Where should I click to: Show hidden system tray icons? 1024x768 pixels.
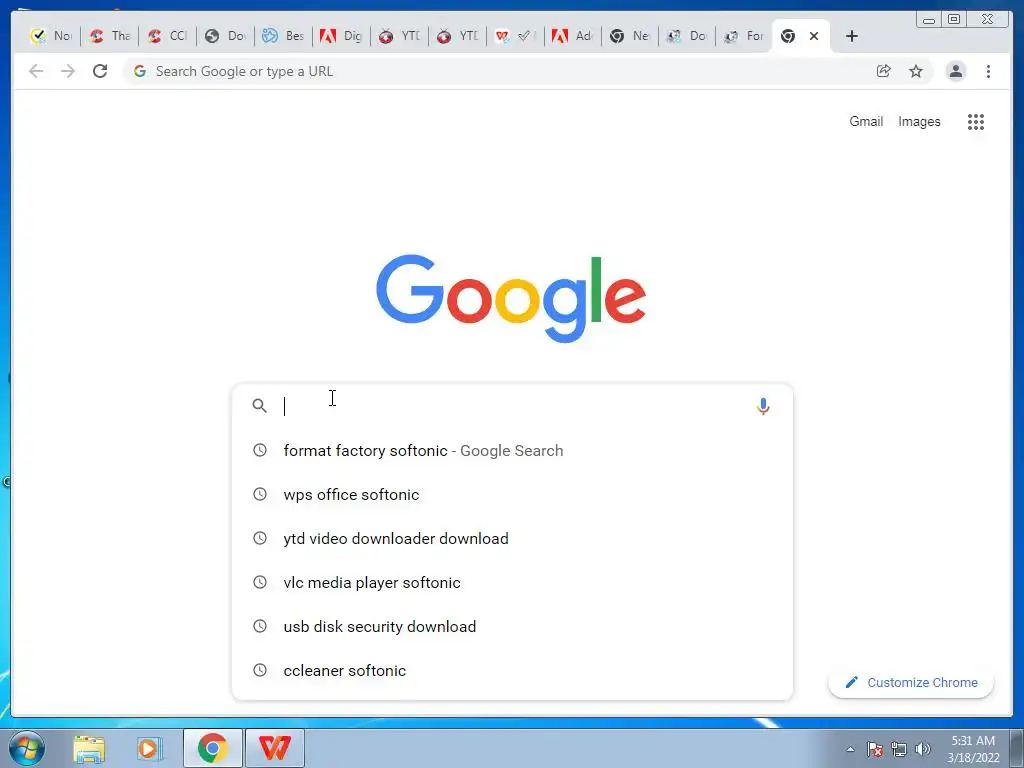pos(850,749)
